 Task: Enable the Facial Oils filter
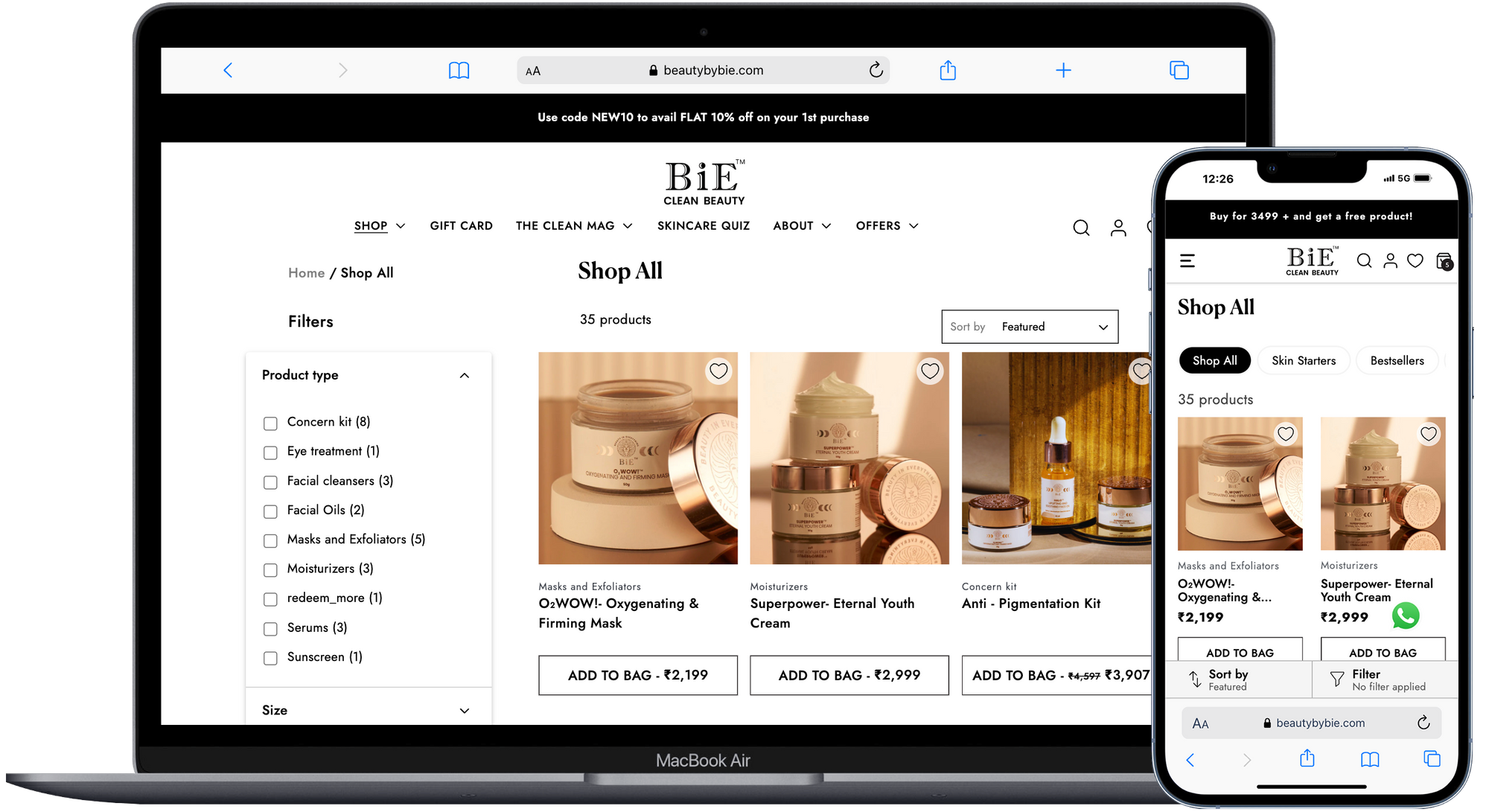click(270, 511)
